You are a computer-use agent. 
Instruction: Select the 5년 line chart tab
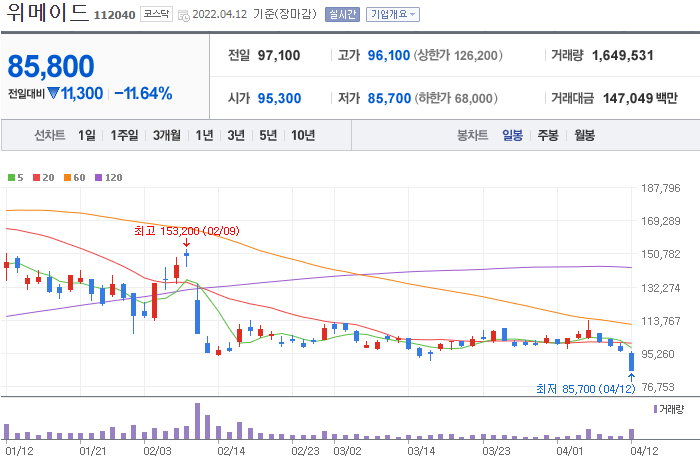point(268,135)
